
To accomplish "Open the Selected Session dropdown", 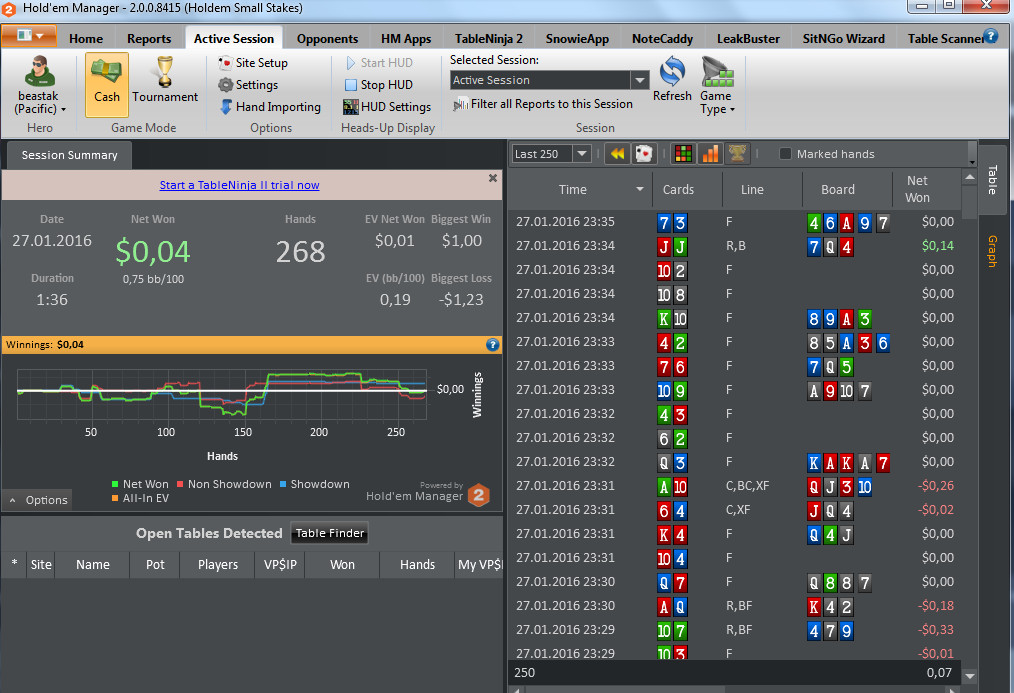I will click(x=640, y=80).
